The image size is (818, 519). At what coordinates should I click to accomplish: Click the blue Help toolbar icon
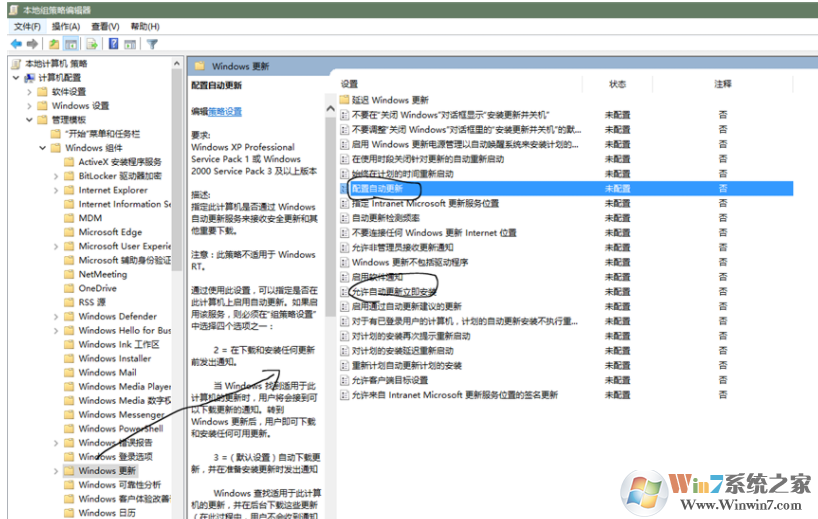pos(114,44)
